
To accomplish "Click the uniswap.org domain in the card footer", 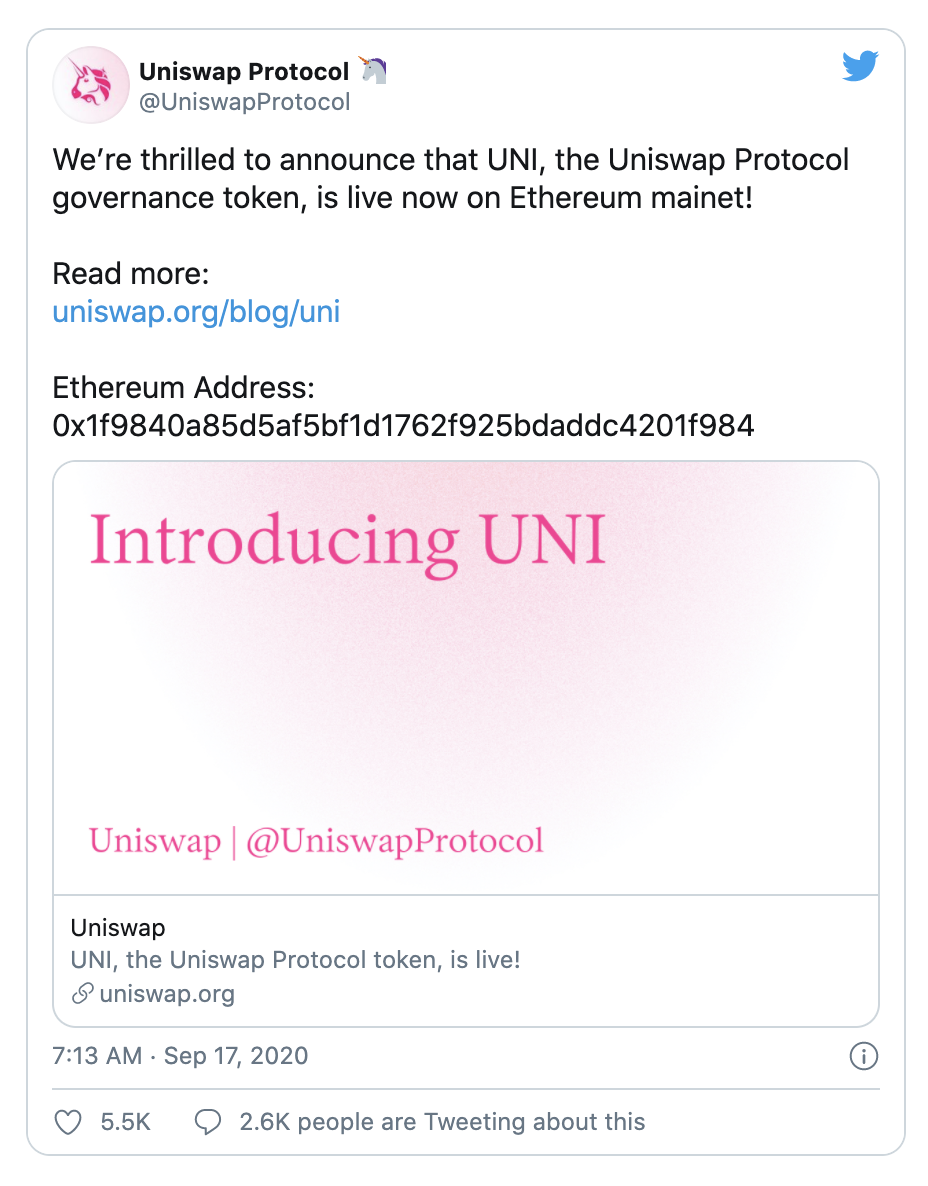I will [x=167, y=994].
